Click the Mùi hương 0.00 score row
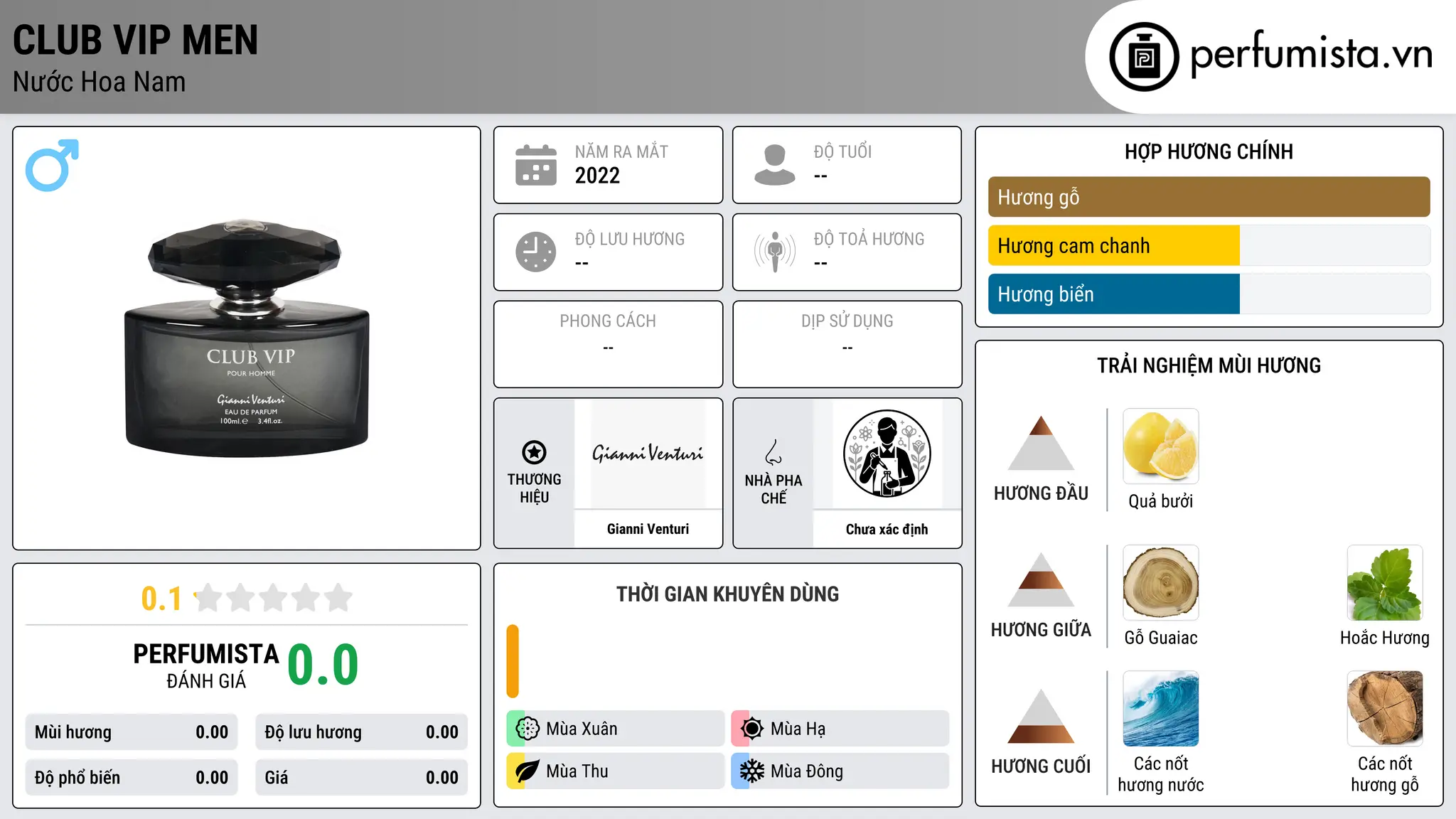1456x819 pixels. tap(132, 732)
